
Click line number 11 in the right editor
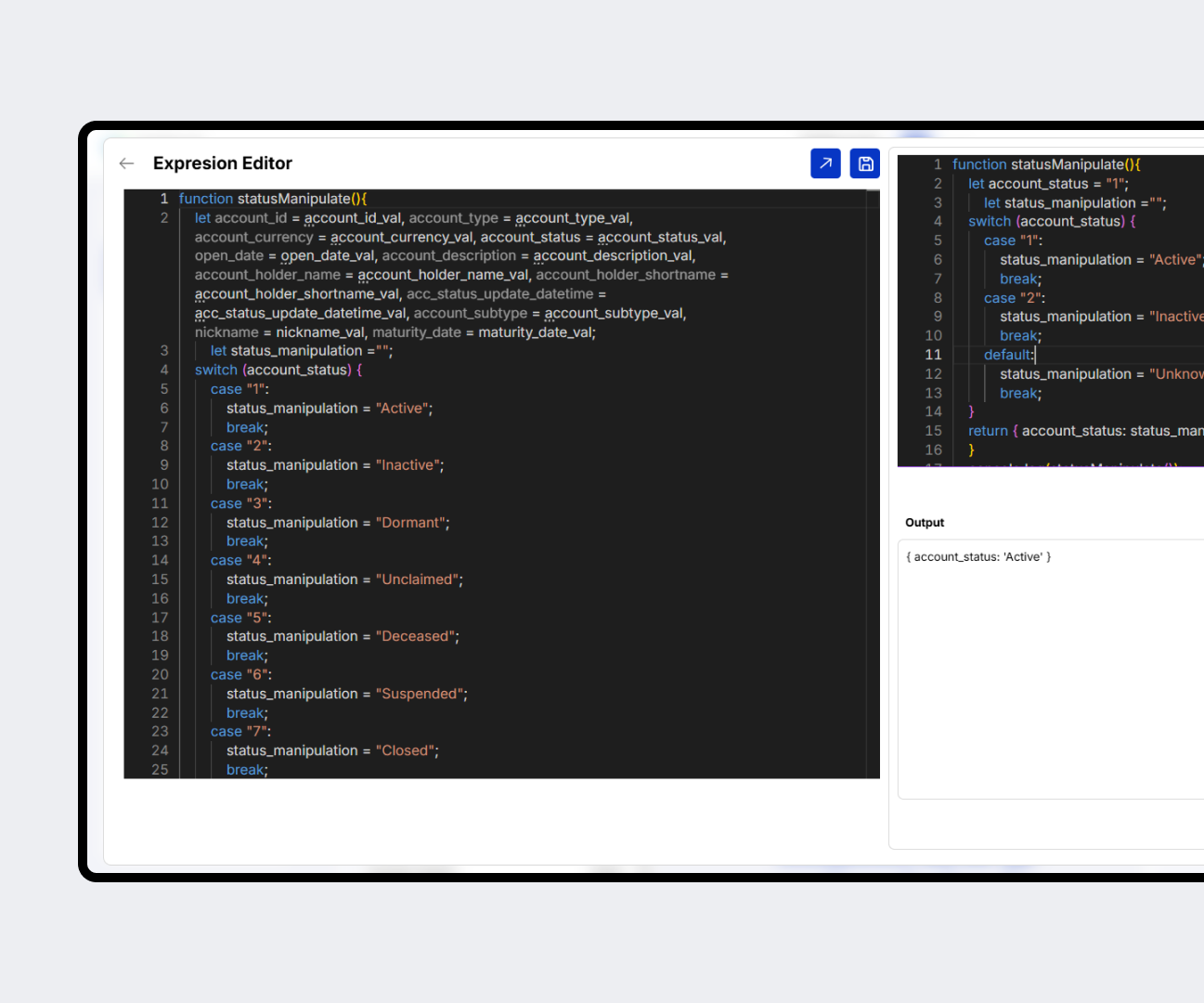click(x=933, y=355)
